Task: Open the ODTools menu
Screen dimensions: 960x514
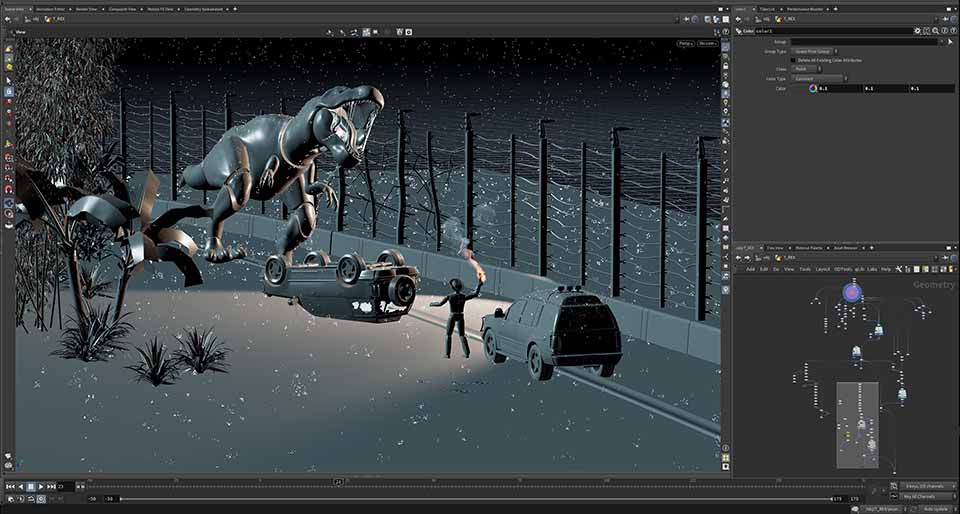Action: point(842,269)
